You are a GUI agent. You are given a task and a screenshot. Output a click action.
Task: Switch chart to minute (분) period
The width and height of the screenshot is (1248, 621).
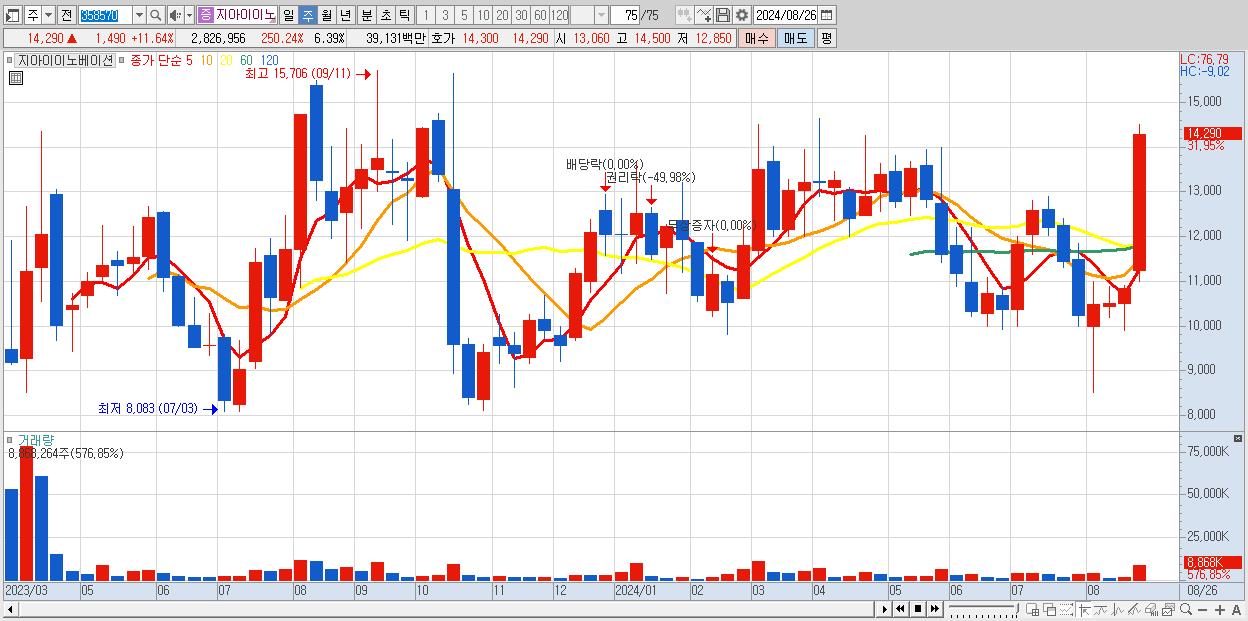coord(366,15)
